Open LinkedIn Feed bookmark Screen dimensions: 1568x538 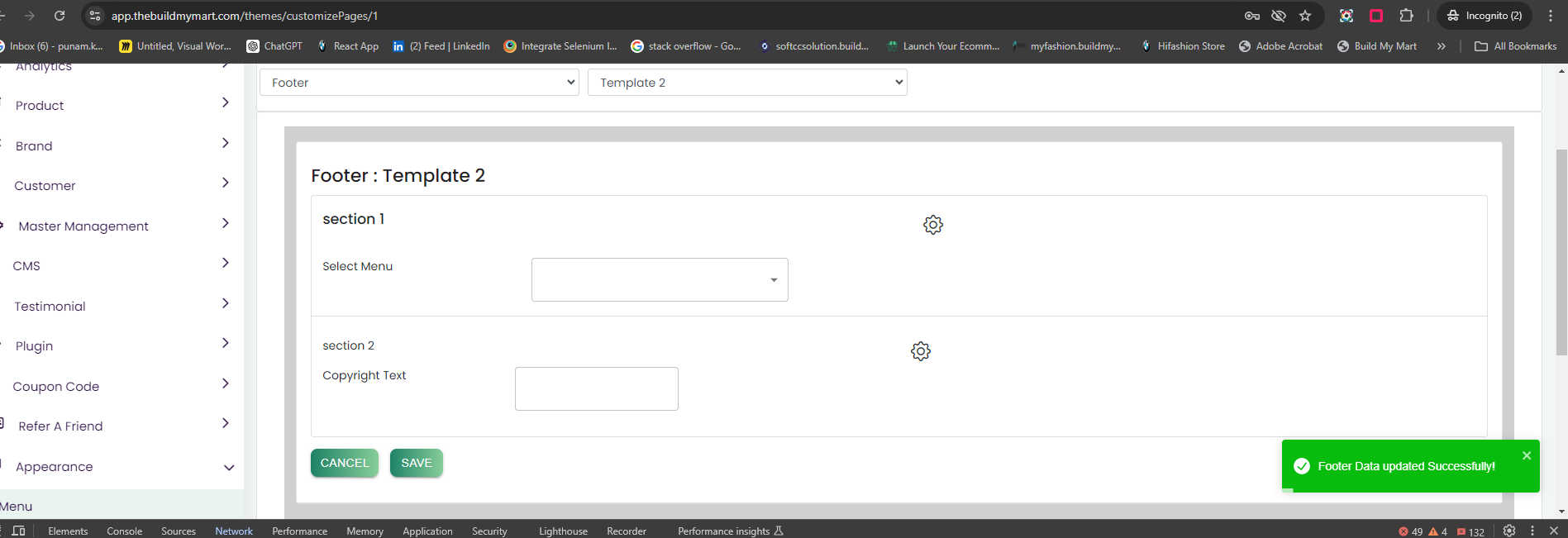(441, 46)
